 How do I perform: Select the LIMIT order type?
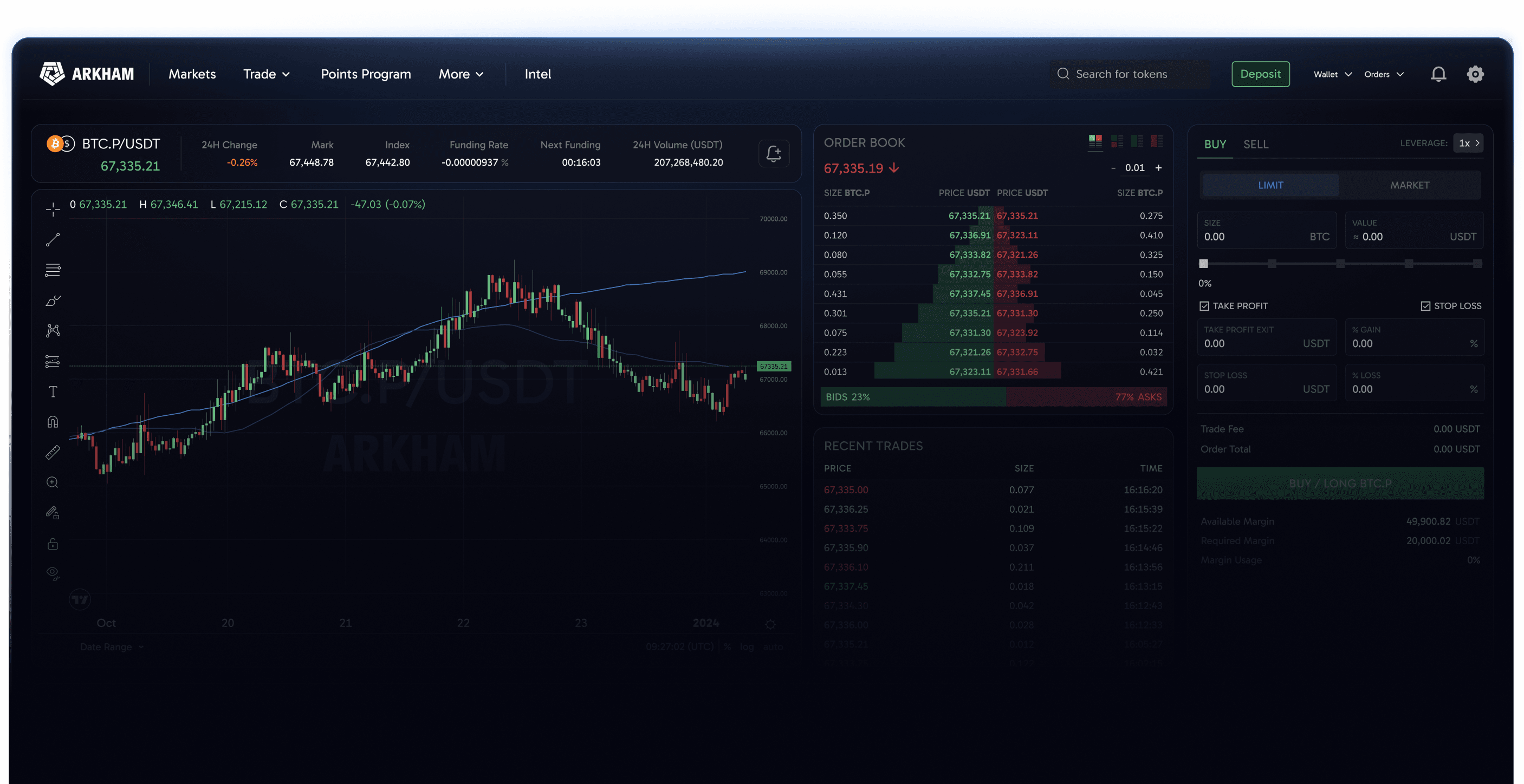(x=1270, y=185)
